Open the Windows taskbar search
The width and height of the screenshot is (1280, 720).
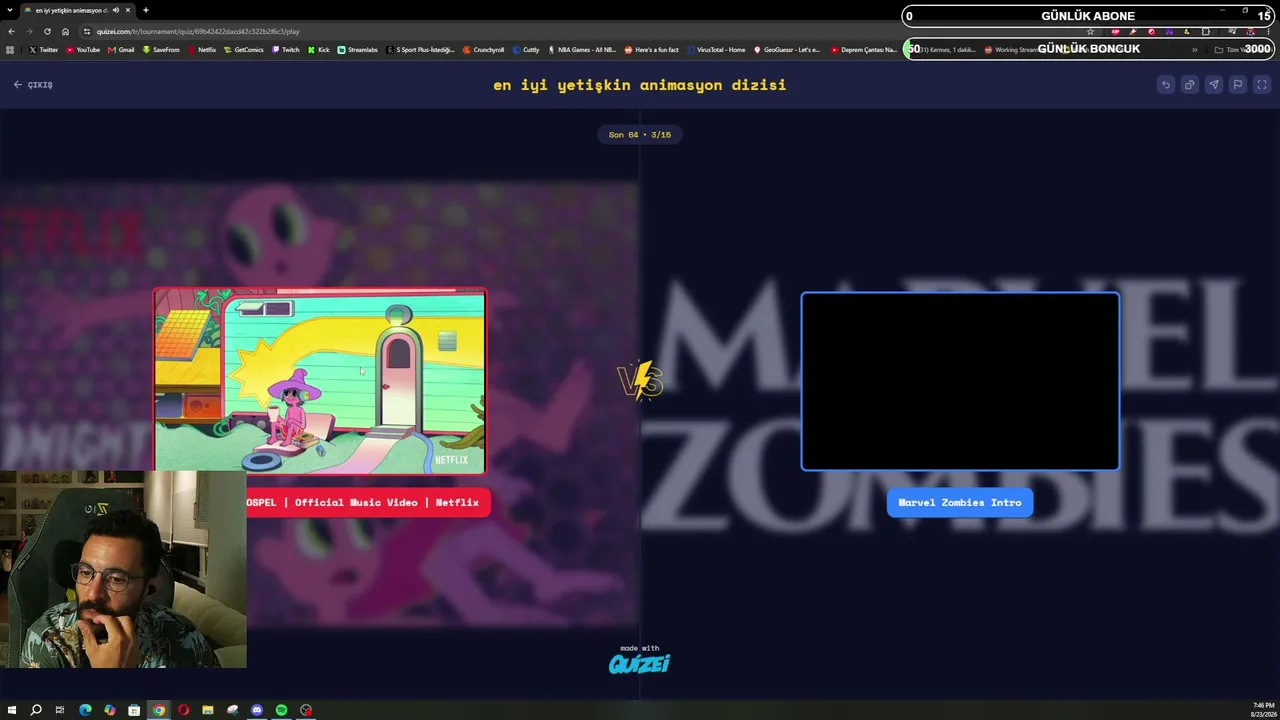point(36,710)
